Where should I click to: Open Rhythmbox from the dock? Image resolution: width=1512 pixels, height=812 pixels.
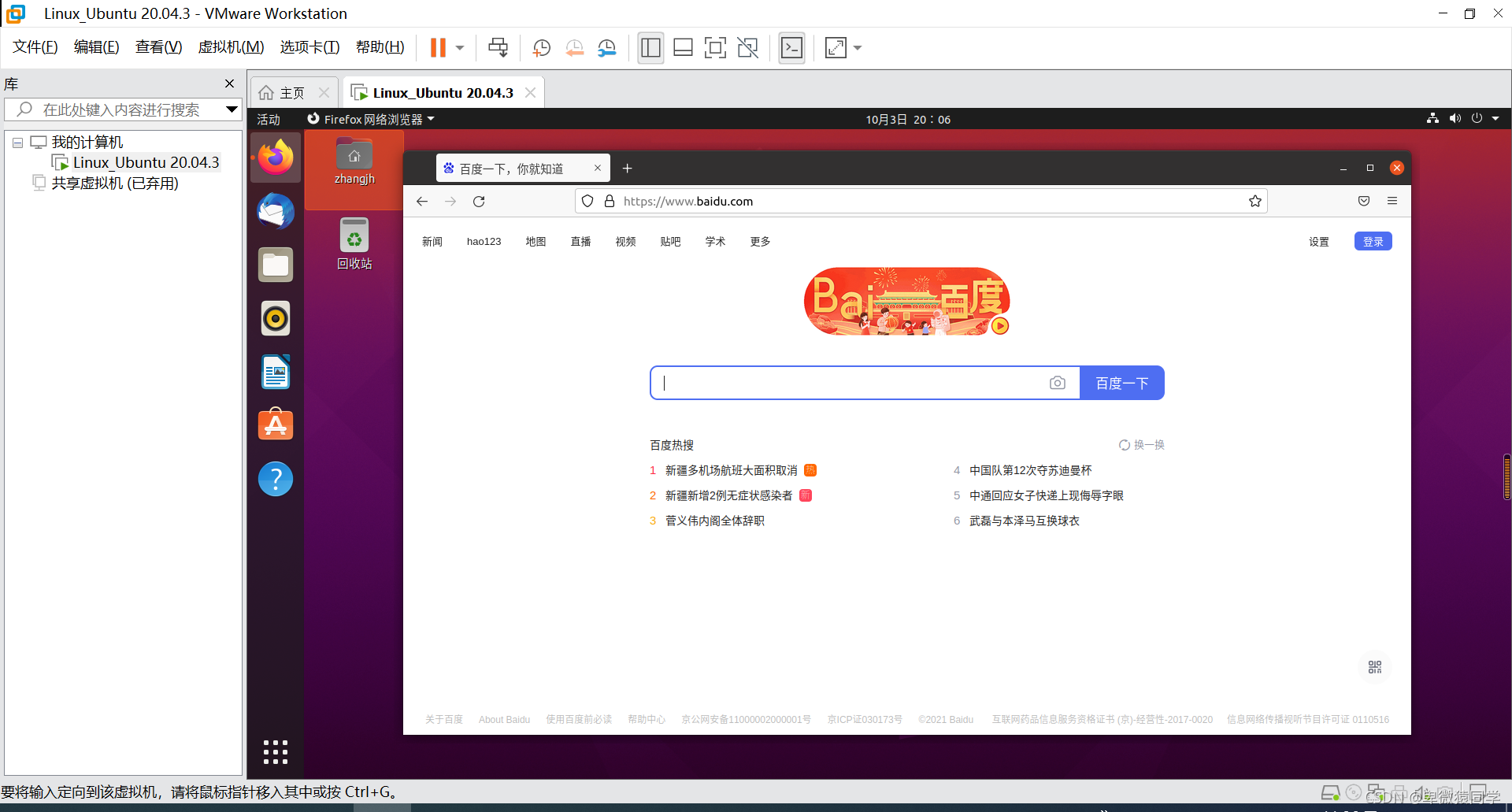point(276,318)
